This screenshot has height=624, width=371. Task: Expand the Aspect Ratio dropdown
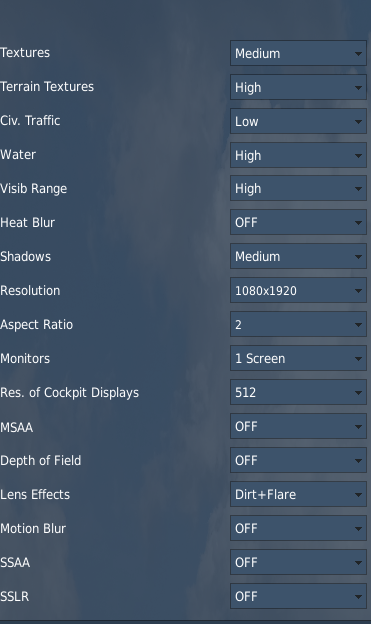click(298, 324)
